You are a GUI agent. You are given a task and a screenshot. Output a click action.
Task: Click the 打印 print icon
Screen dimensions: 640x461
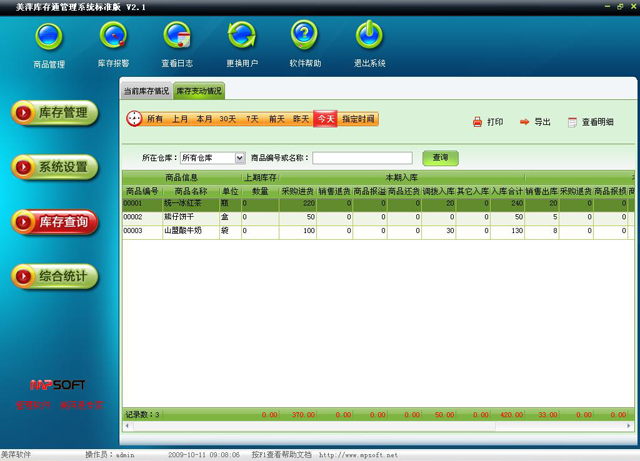pyautogui.click(x=478, y=122)
